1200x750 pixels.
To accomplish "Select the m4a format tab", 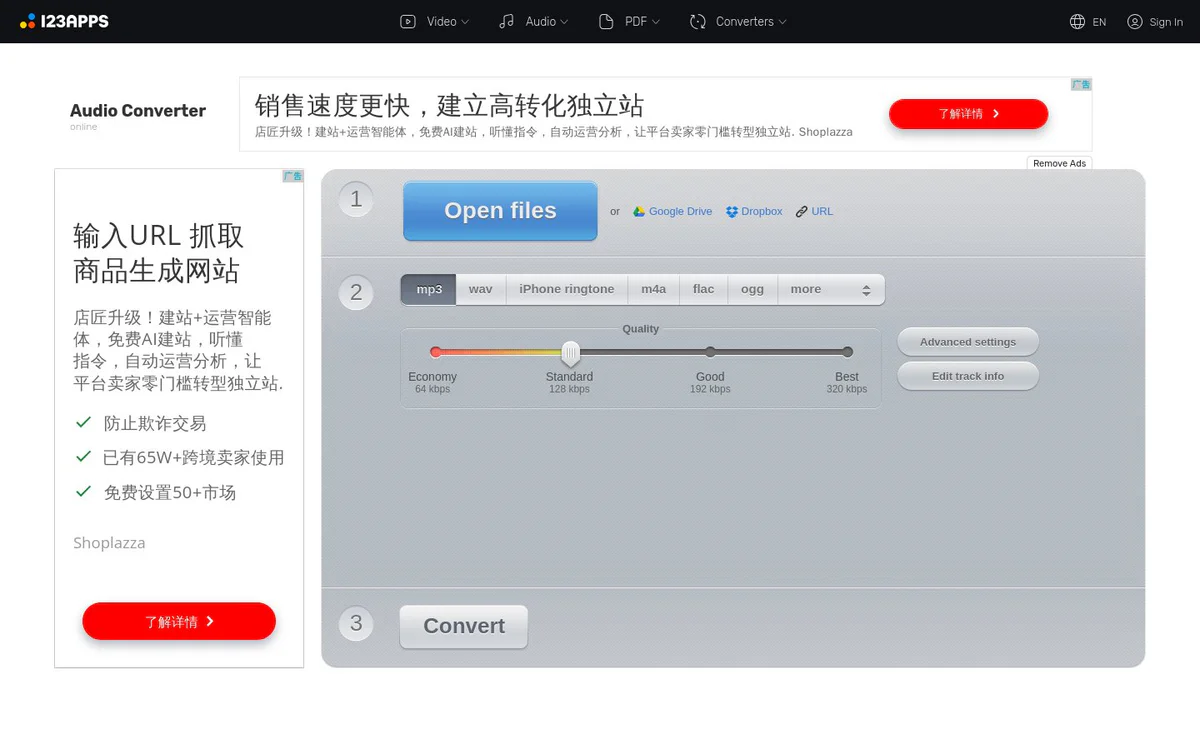I will tap(654, 289).
